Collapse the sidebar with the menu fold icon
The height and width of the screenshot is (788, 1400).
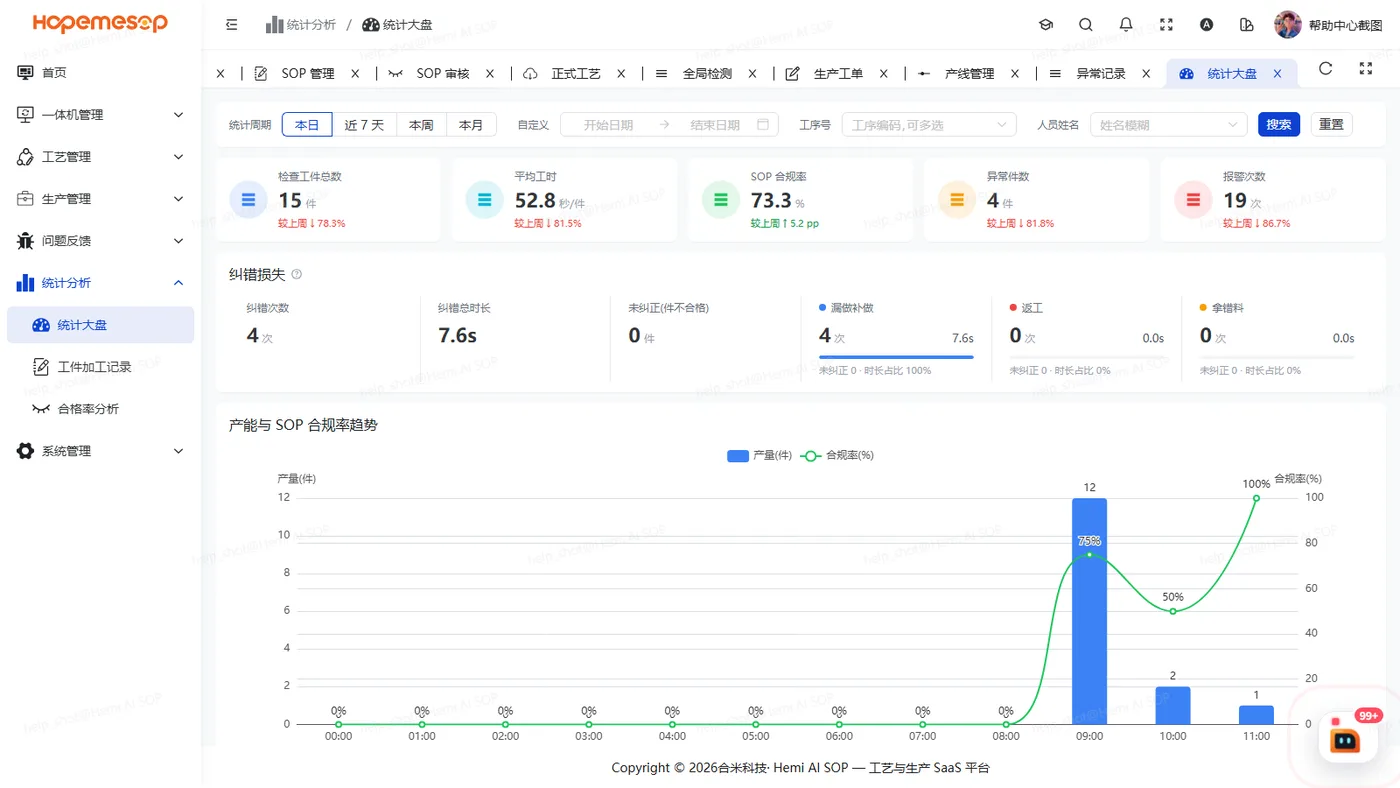click(x=232, y=25)
